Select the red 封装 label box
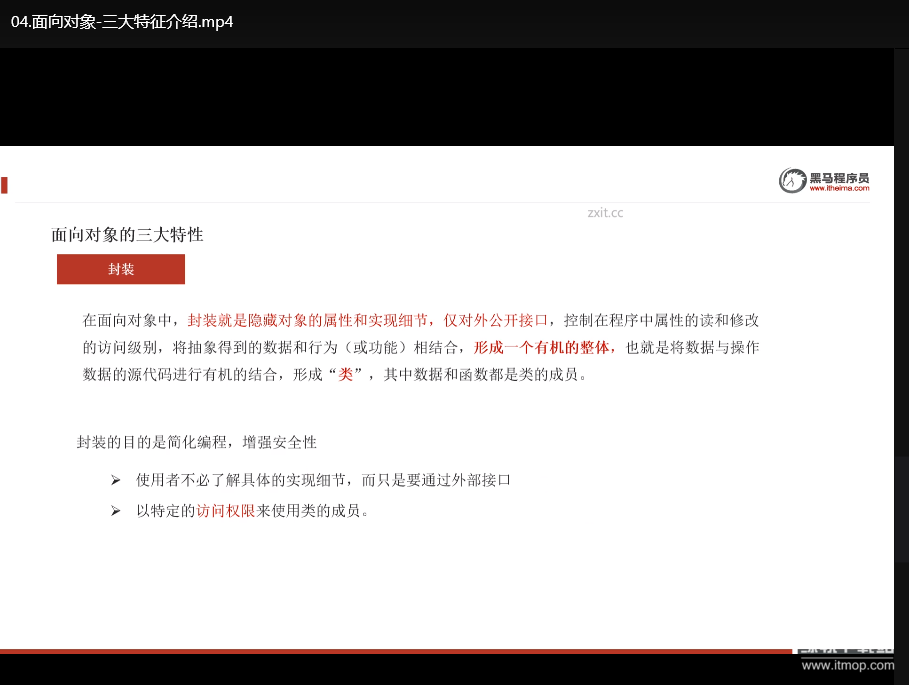Viewport: 909px width, 685px height. tap(121, 269)
